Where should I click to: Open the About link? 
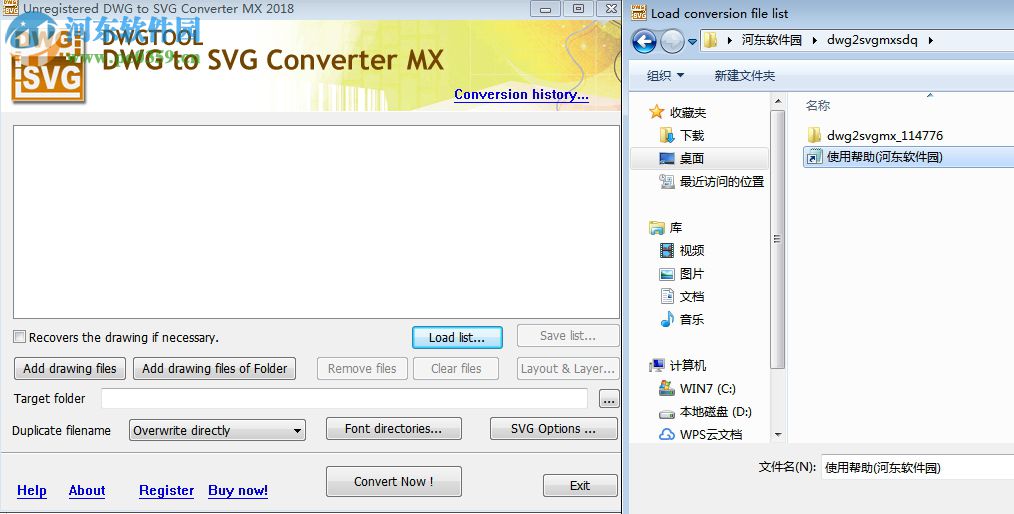click(87, 491)
